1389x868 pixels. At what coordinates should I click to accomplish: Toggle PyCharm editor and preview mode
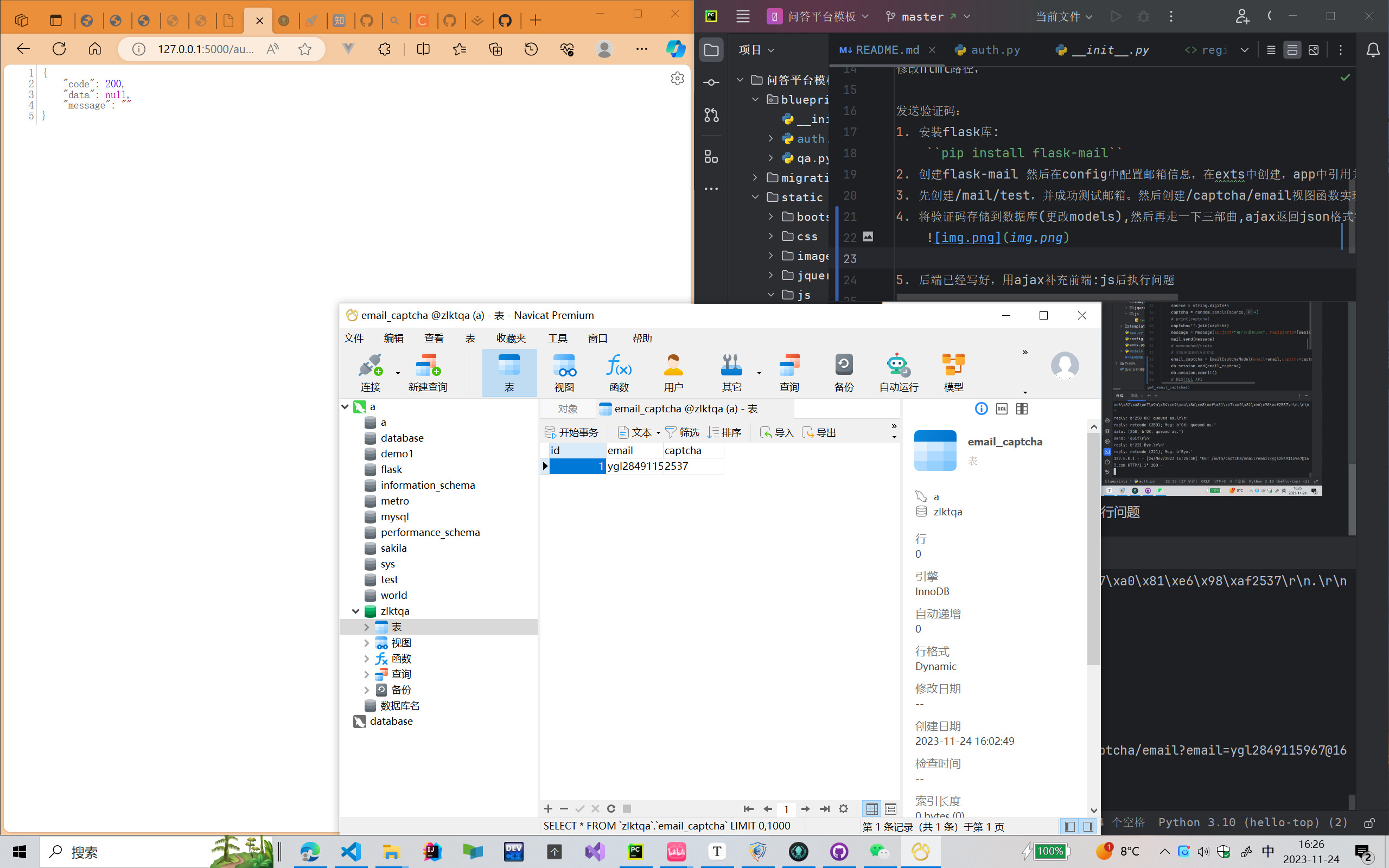click(1292, 50)
